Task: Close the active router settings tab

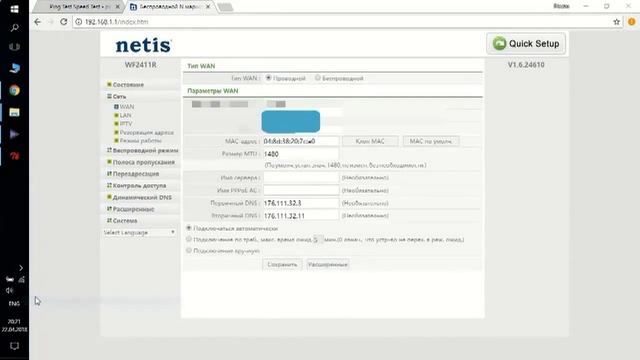Action: tap(208, 7)
